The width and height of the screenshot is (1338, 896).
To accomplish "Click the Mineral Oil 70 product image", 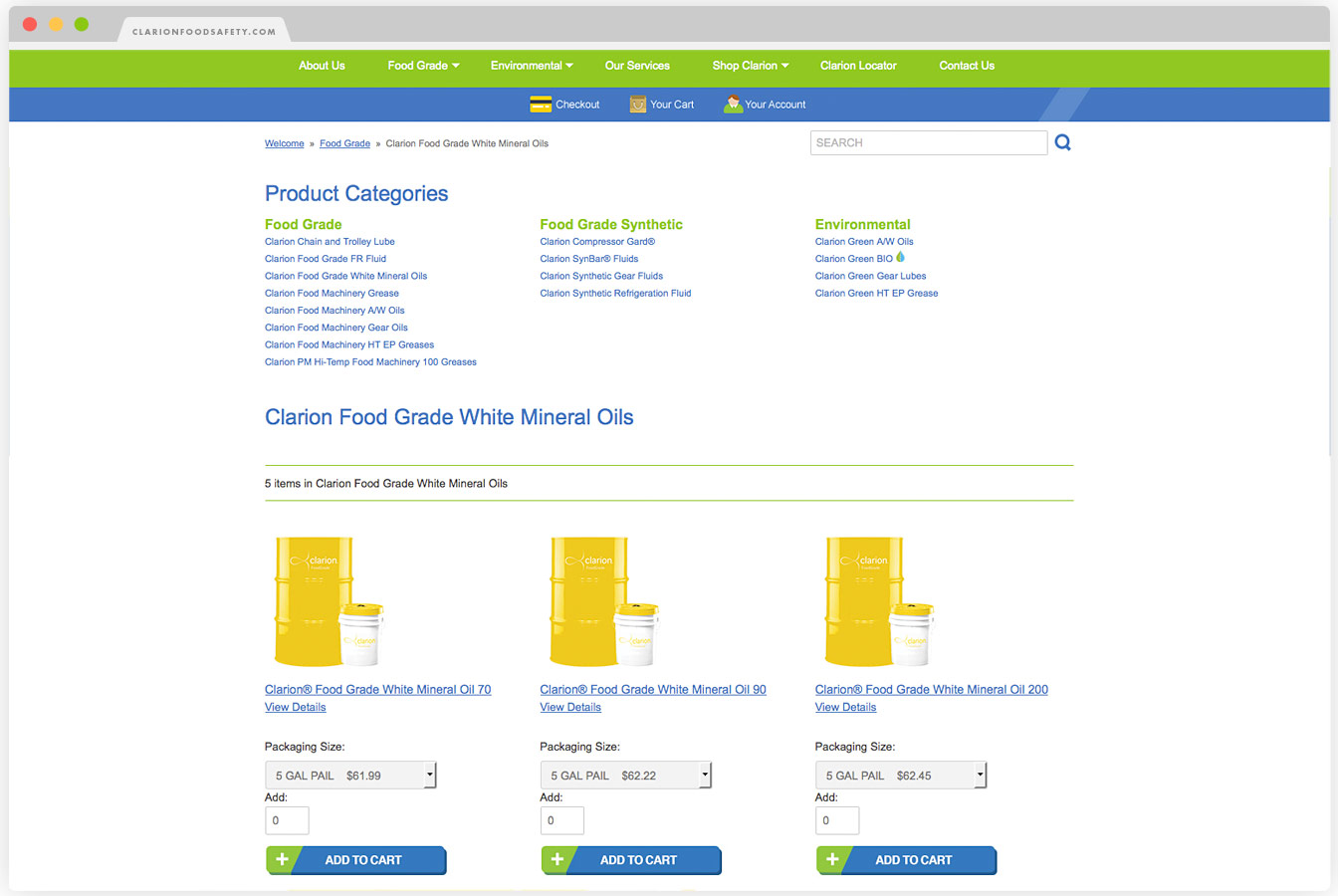I will 329,601.
